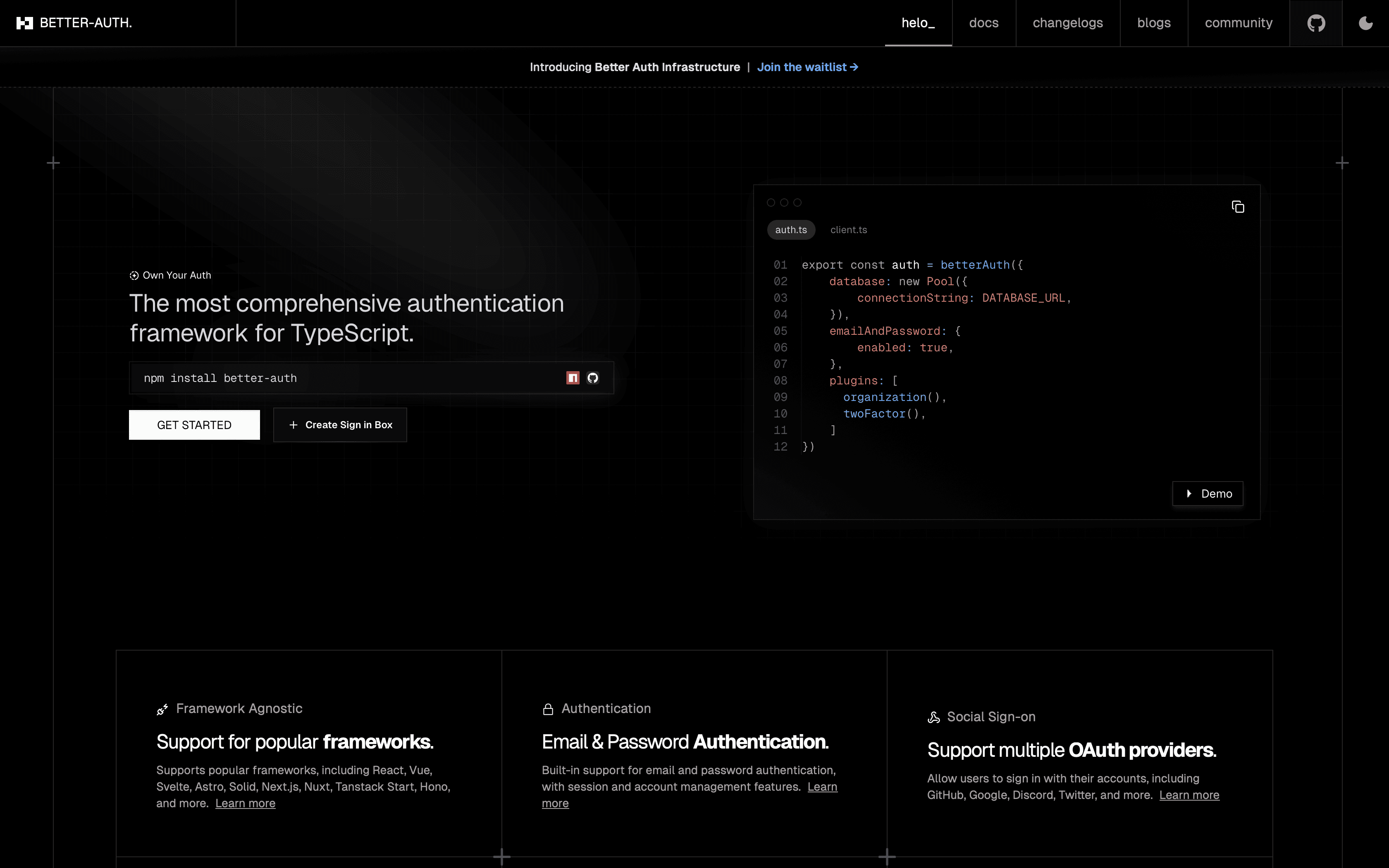The image size is (1389, 868).
Task: Click the main headline about TypeScript authentication
Action: (x=347, y=318)
